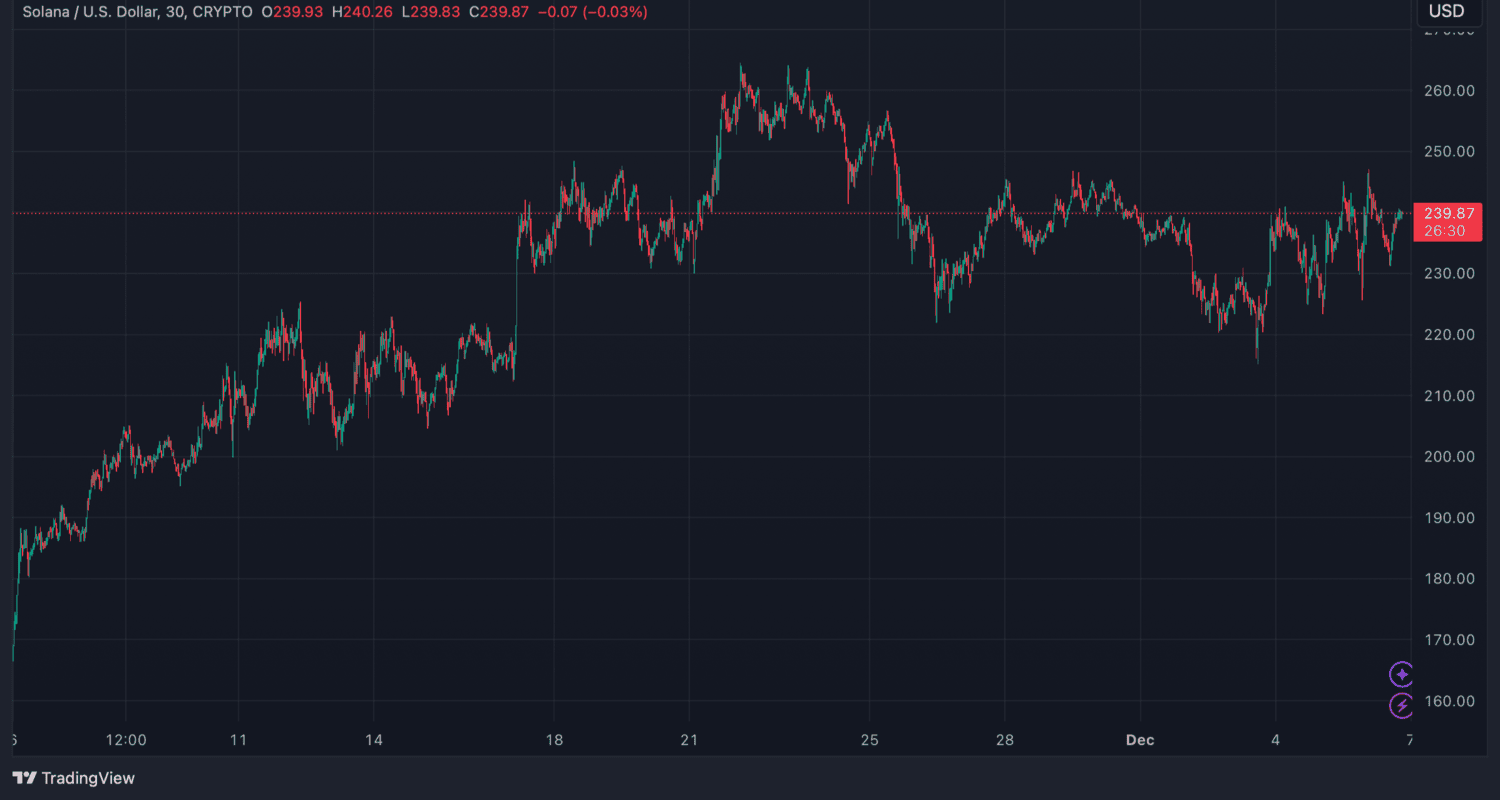Click the 160.00 price axis label
Viewport: 1500px width, 800px height.
pos(1449,701)
